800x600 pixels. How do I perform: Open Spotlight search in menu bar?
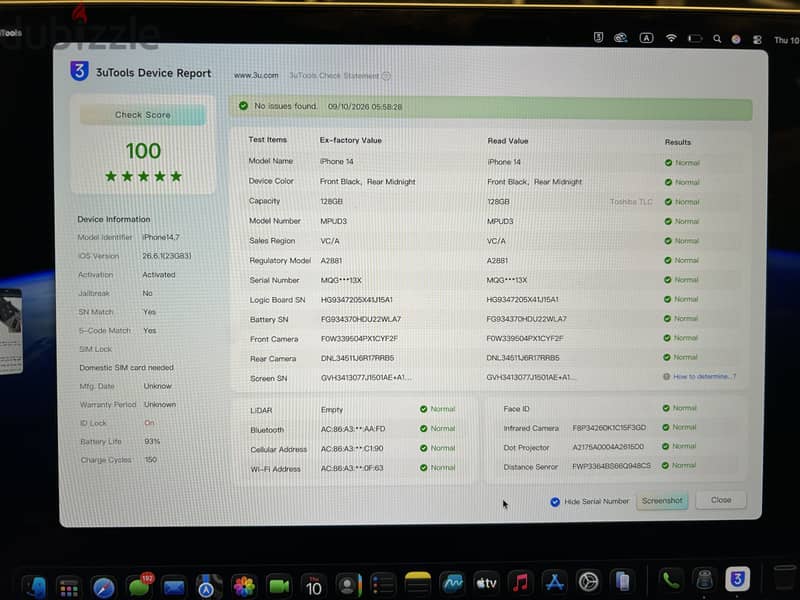[x=717, y=38]
